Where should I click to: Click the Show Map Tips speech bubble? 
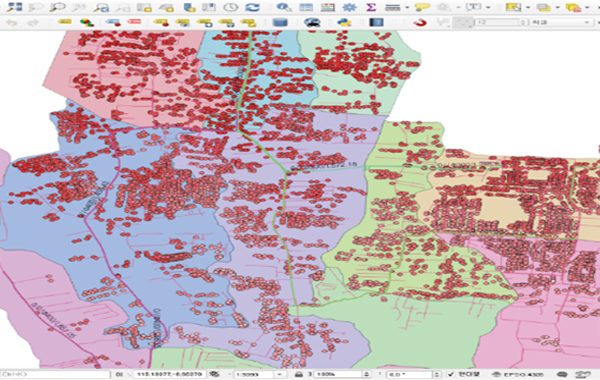tap(422, 7)
